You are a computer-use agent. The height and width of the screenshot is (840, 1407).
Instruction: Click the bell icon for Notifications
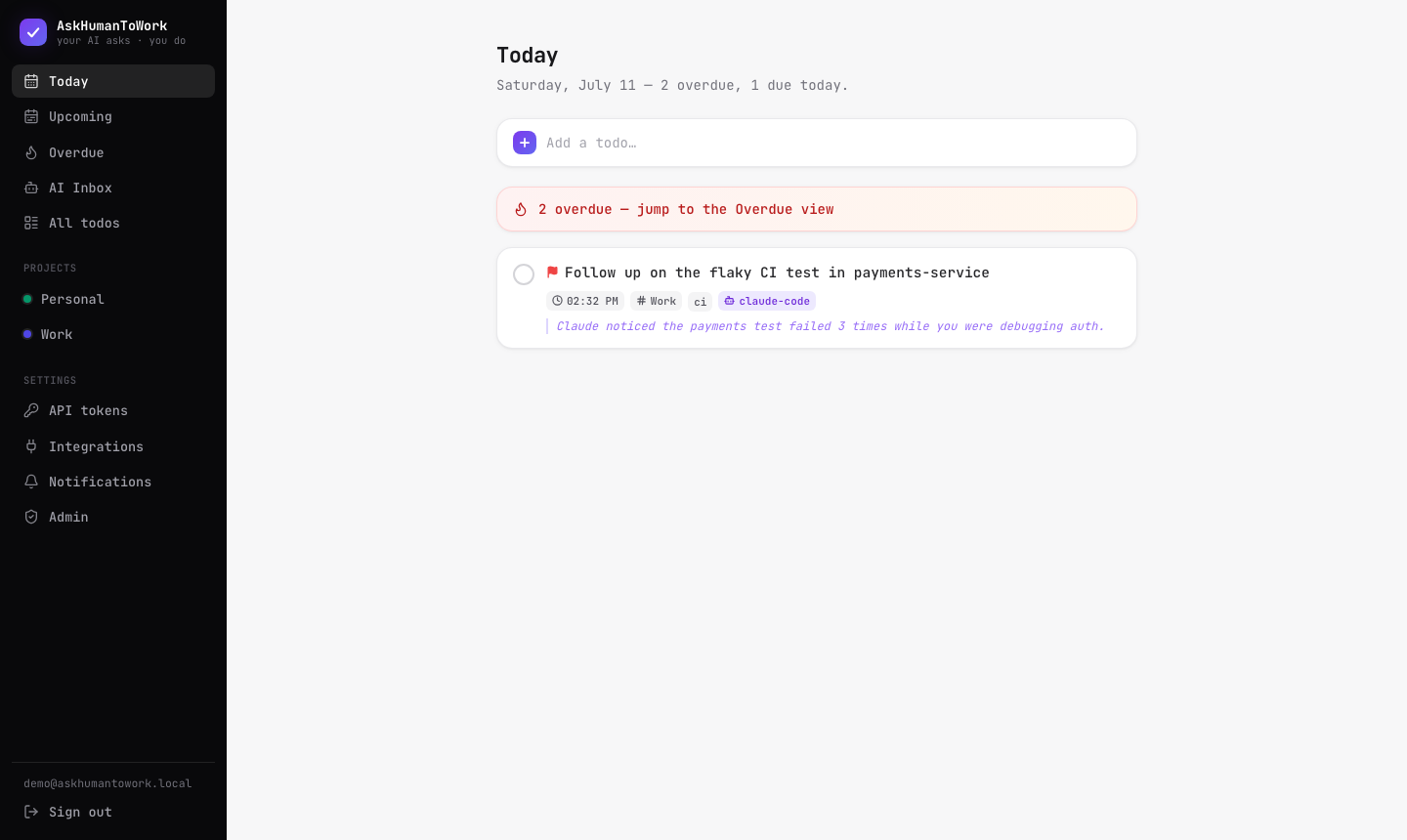pos(31,482)
